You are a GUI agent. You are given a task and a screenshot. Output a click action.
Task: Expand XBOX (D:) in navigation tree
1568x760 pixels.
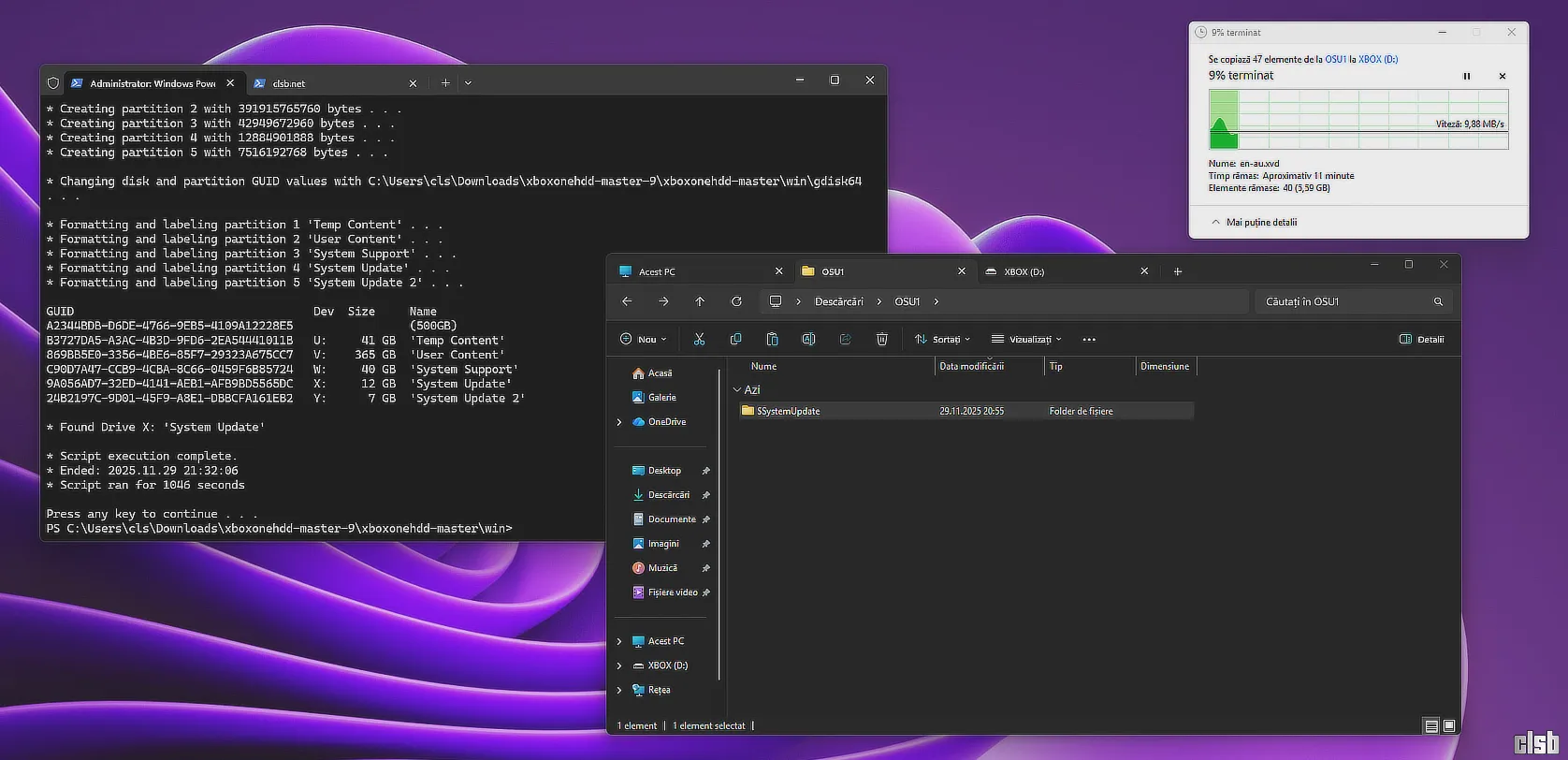pyautogui.click(x=619, y=665)
